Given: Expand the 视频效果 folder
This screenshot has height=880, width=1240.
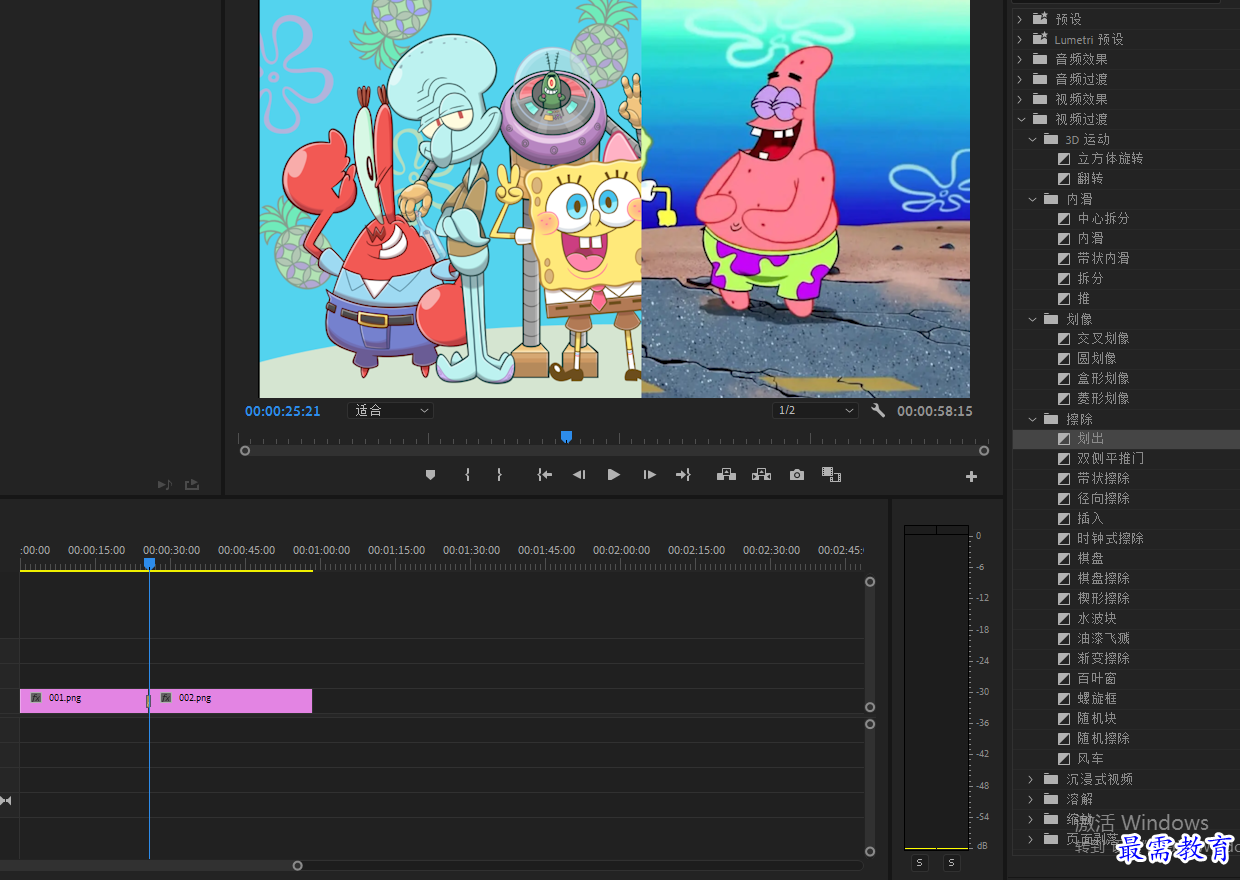Looking at the screenshot, I should (x=1020, y=99).
